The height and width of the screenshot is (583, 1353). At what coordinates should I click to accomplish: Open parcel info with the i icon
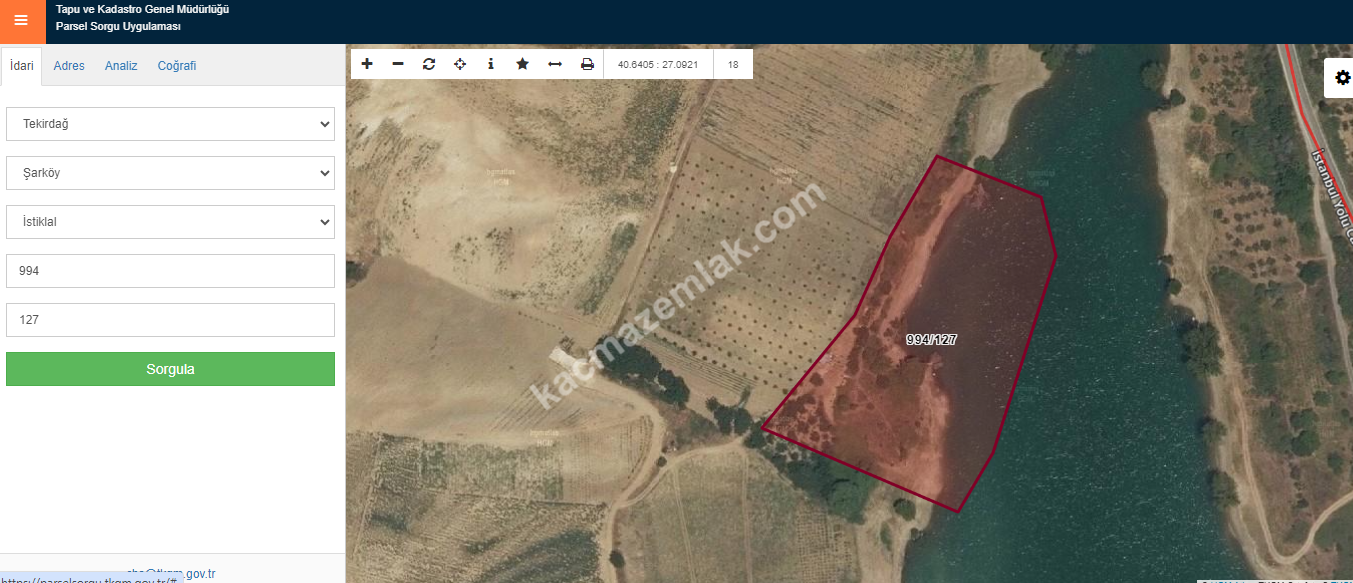point(491,64)
